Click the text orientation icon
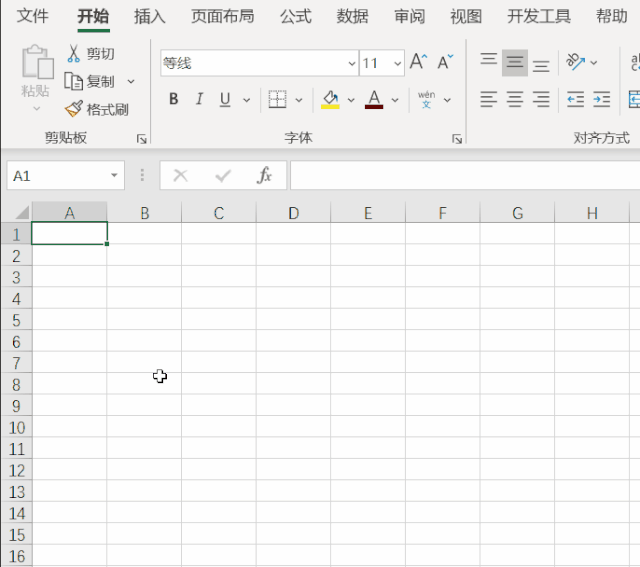The image size is (640, 567). (576, 62)
